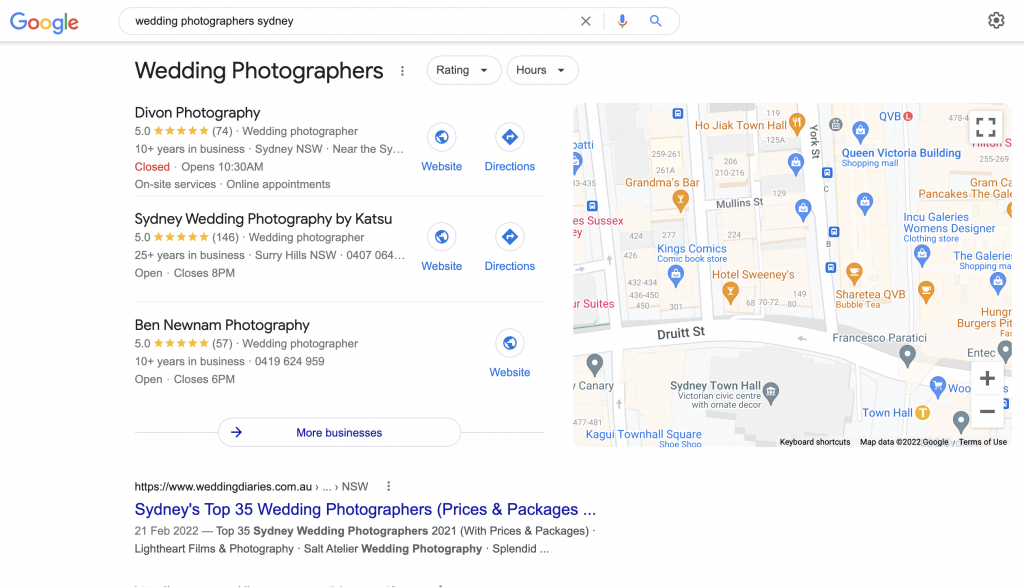Screen dimensions: 1024x587
Task: Click the Hotel Sweeney's bar pin
Action: click(x=730, y=292)
